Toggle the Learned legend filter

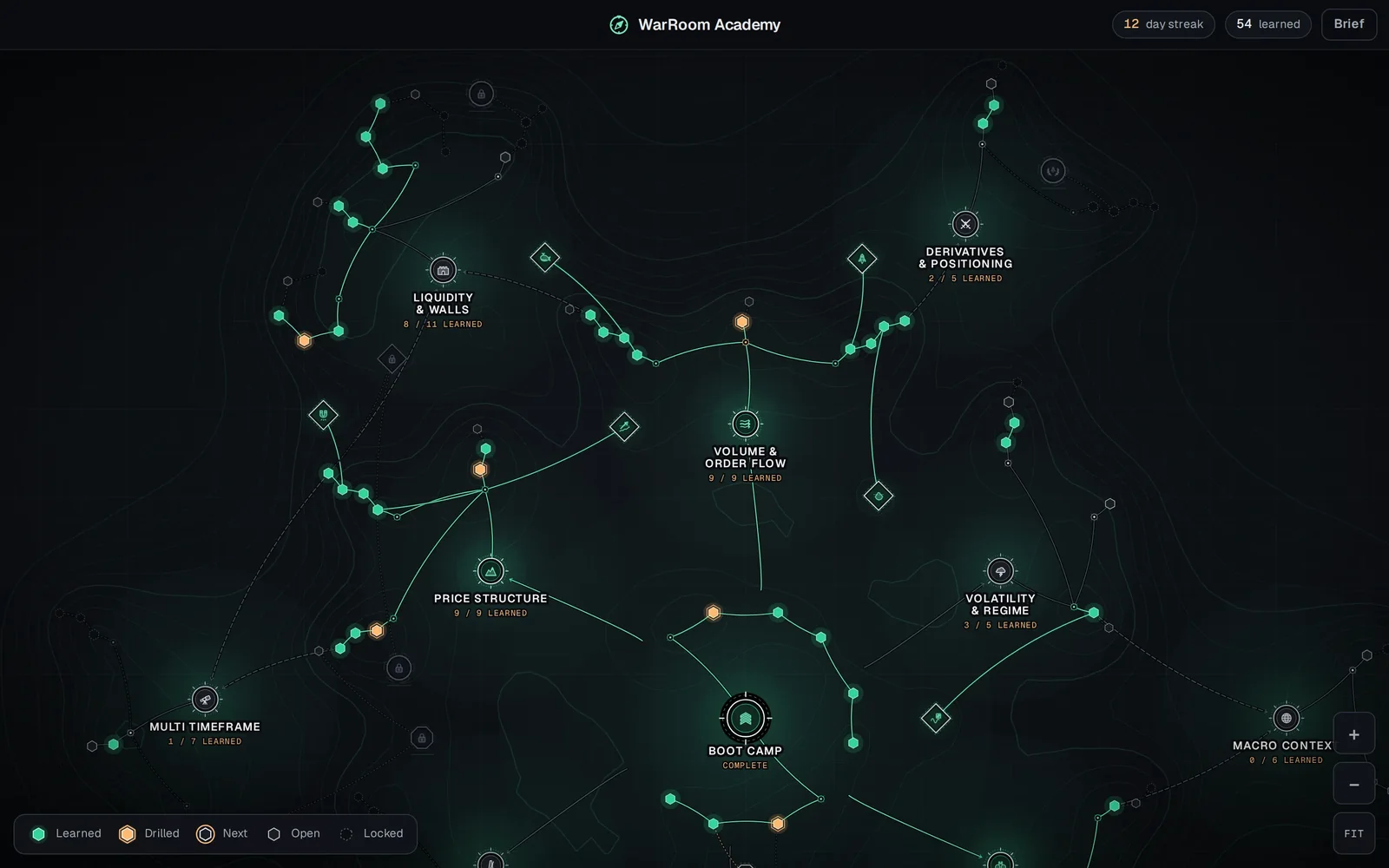point(67,833)
